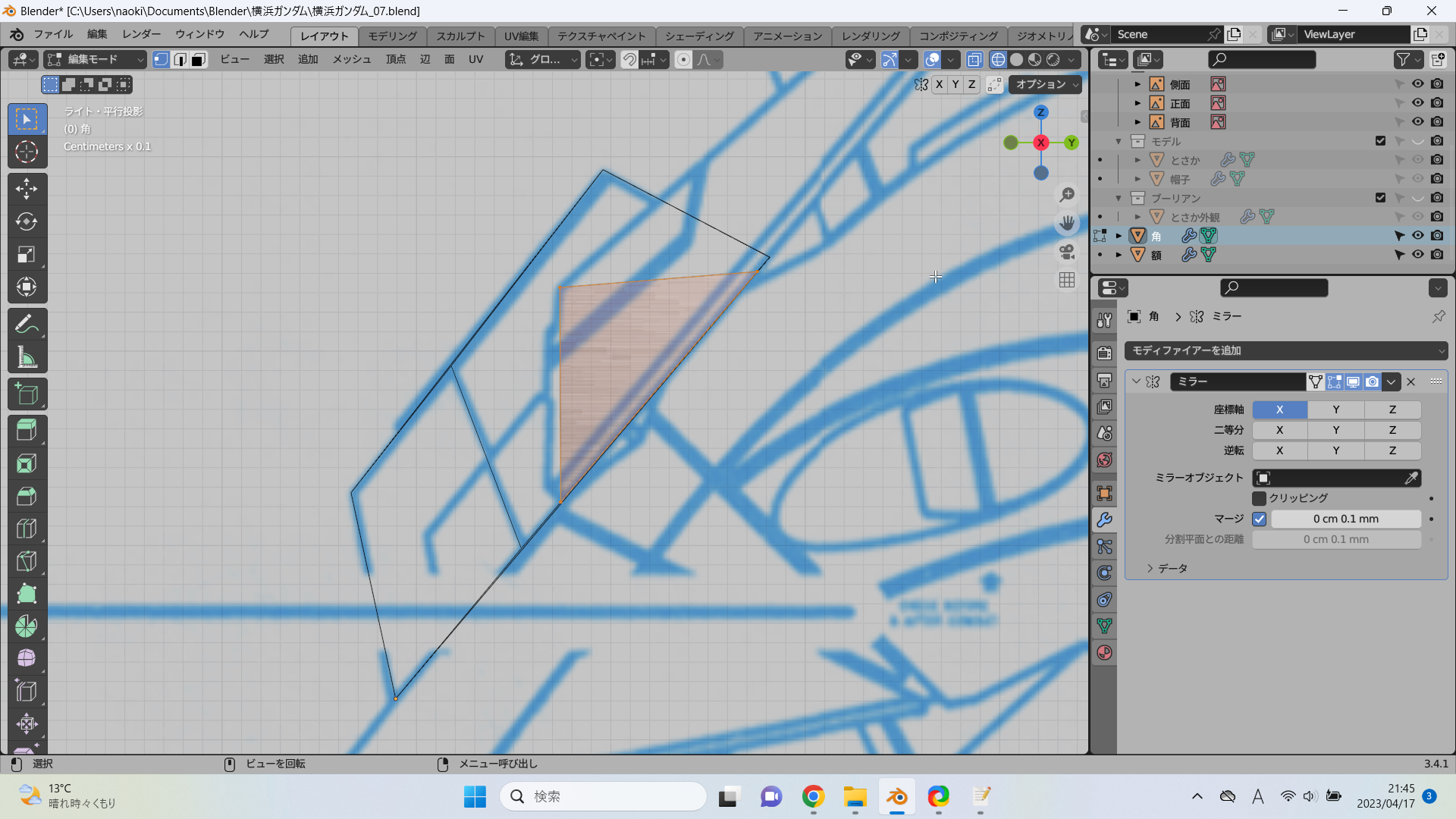The height and width of the screenshot is (819, 1456).
Task: Open the Modifier properties wrench tab
Action: [x=1104, y=520]
